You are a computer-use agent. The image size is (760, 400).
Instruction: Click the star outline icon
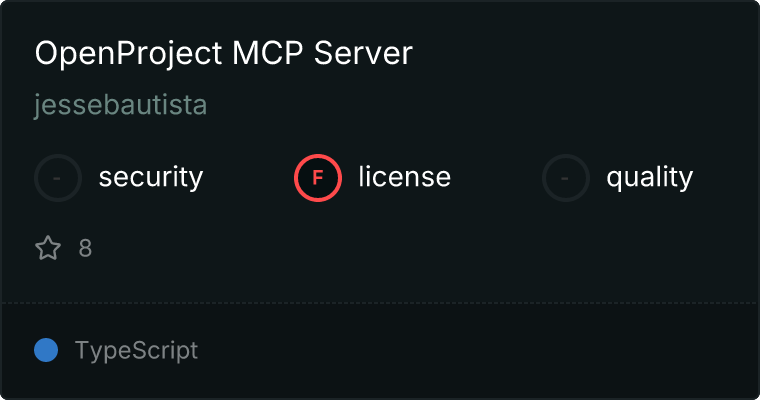tap(48, 248)
